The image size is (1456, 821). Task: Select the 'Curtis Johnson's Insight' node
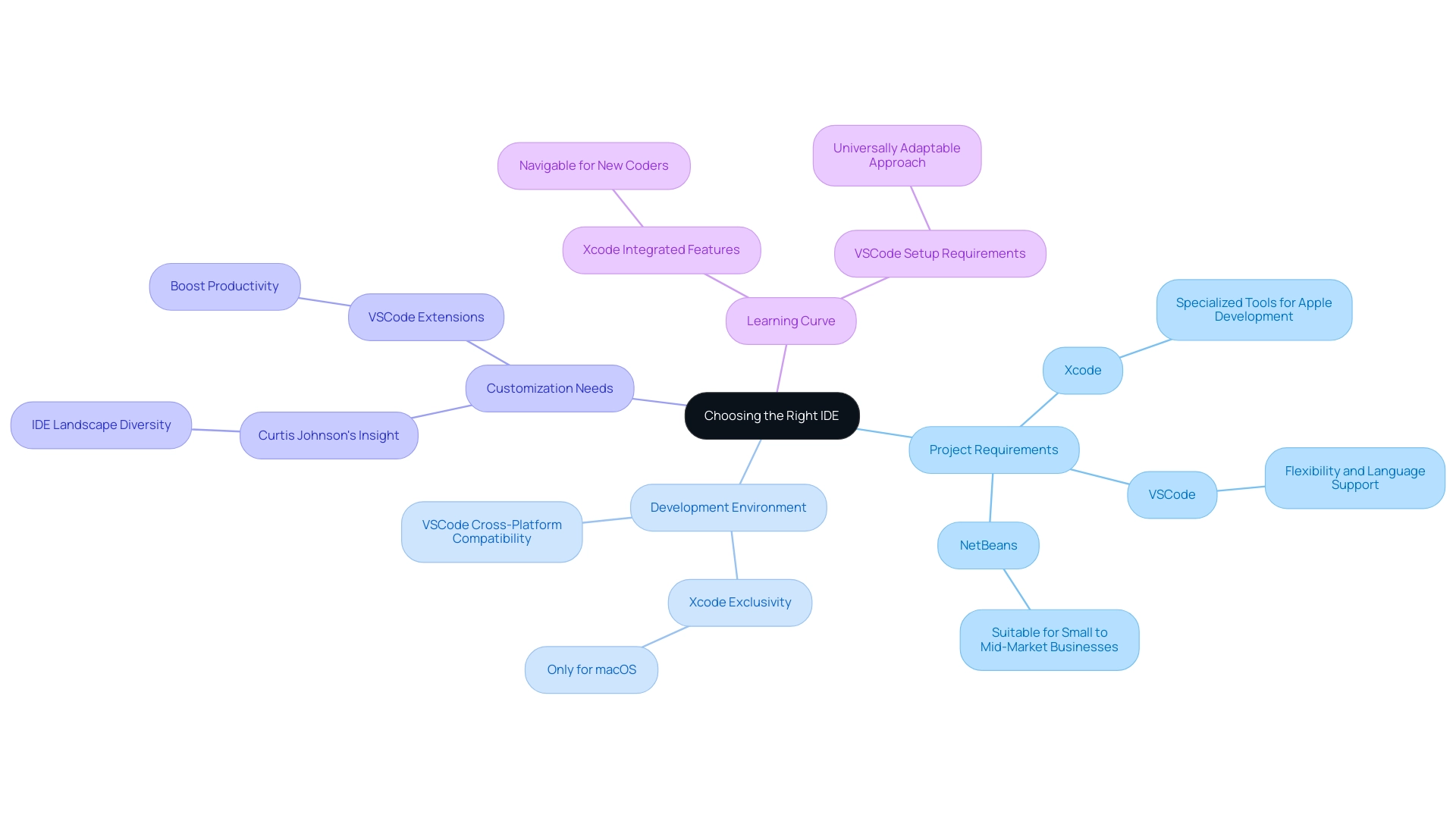(328, 435)
